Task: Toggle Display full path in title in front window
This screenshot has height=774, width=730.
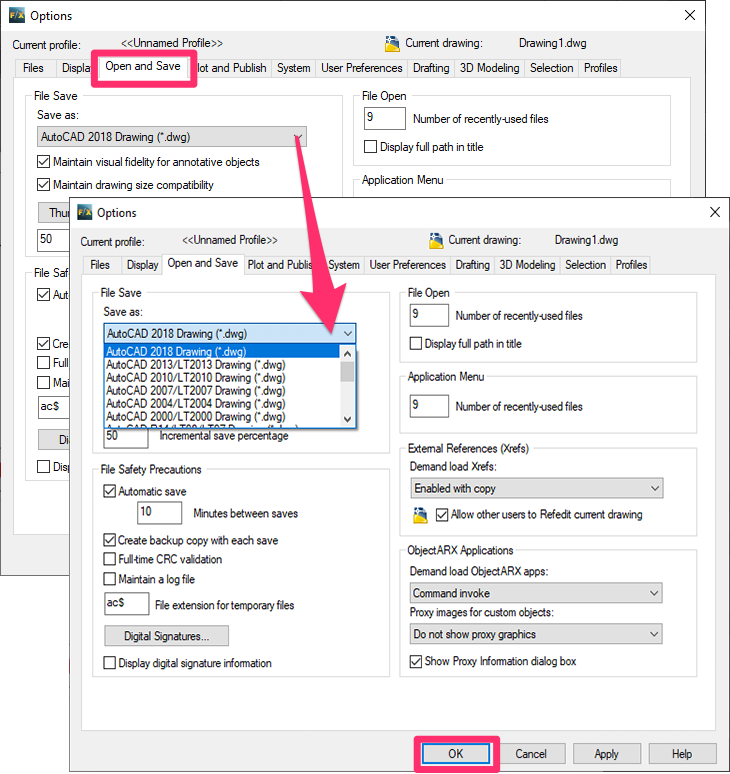Action: 416,344
